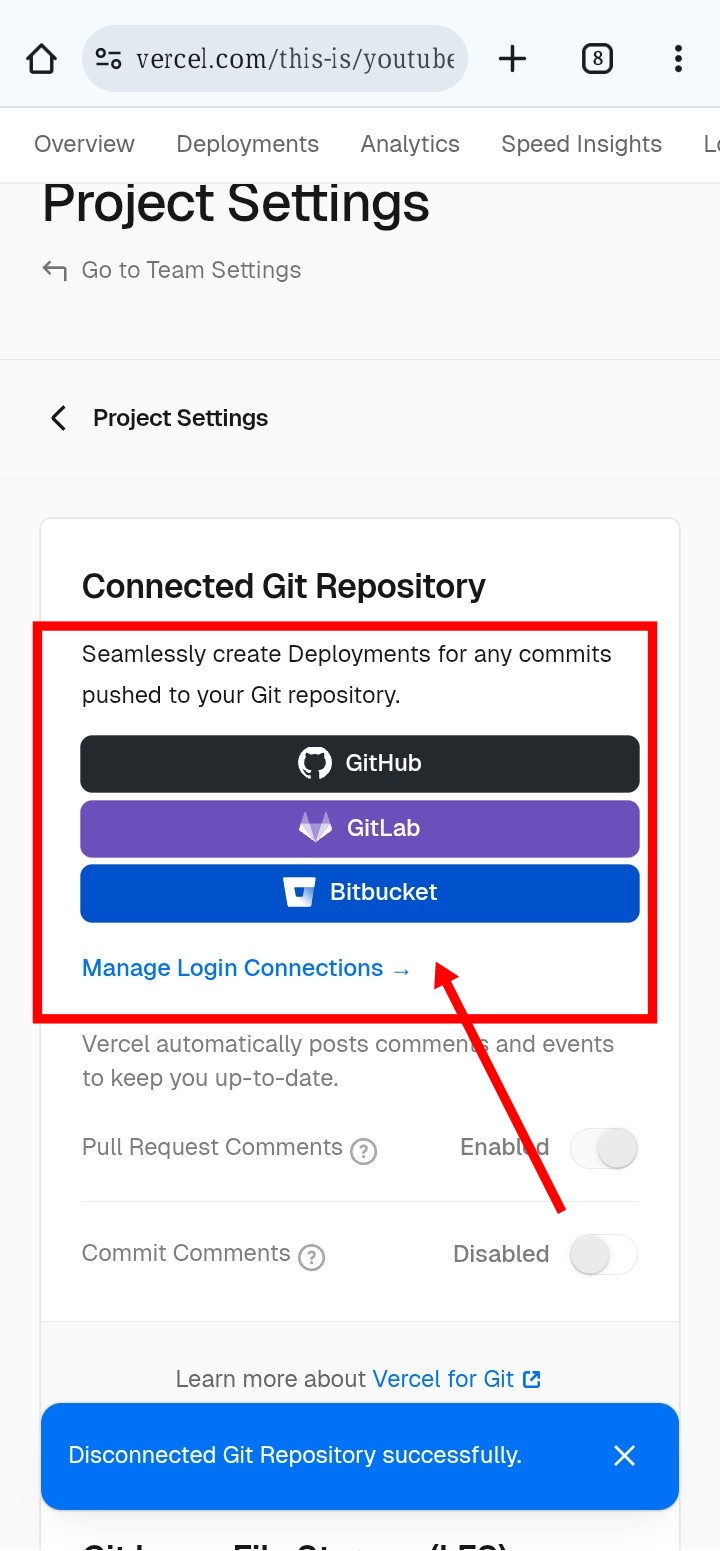Open the tab switcher showing 8 tabs
The width and height of the screenshot is (720, 1551).
pos(597,59)
